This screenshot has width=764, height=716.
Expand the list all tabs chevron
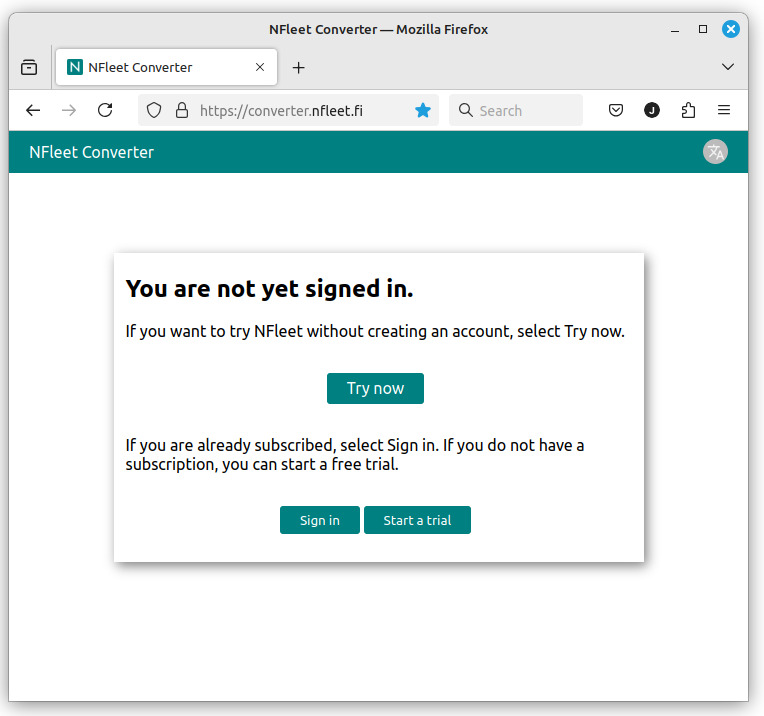coord(727,67)
